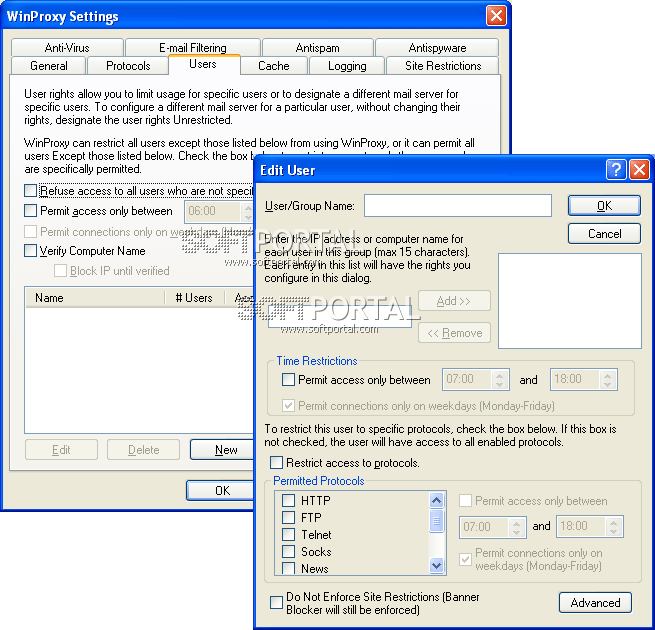Close the WinProxy Settings window
Screen dimensions: 655x630
click(496, 16)
